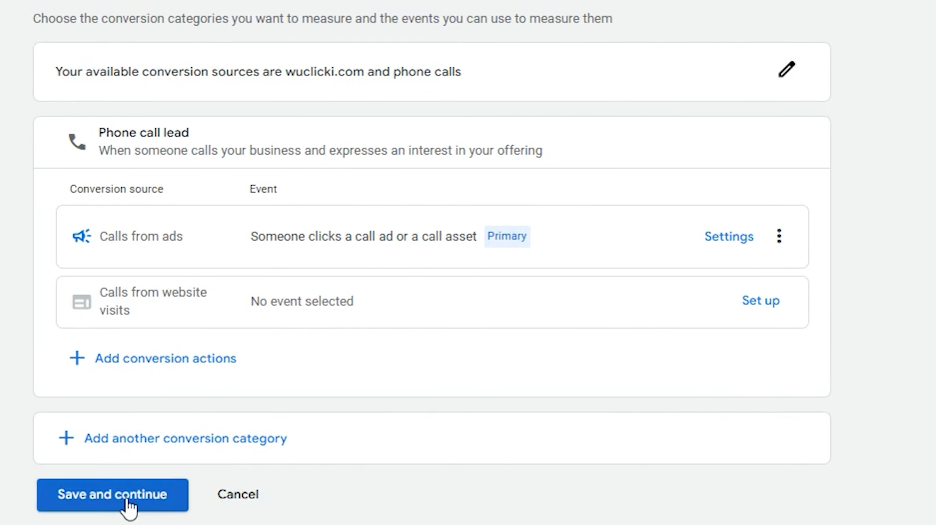This screenshot has width=936, height=525.
Task: Click the phone handset icon beside Phone call lead
Action: click(x=77, y=142)
